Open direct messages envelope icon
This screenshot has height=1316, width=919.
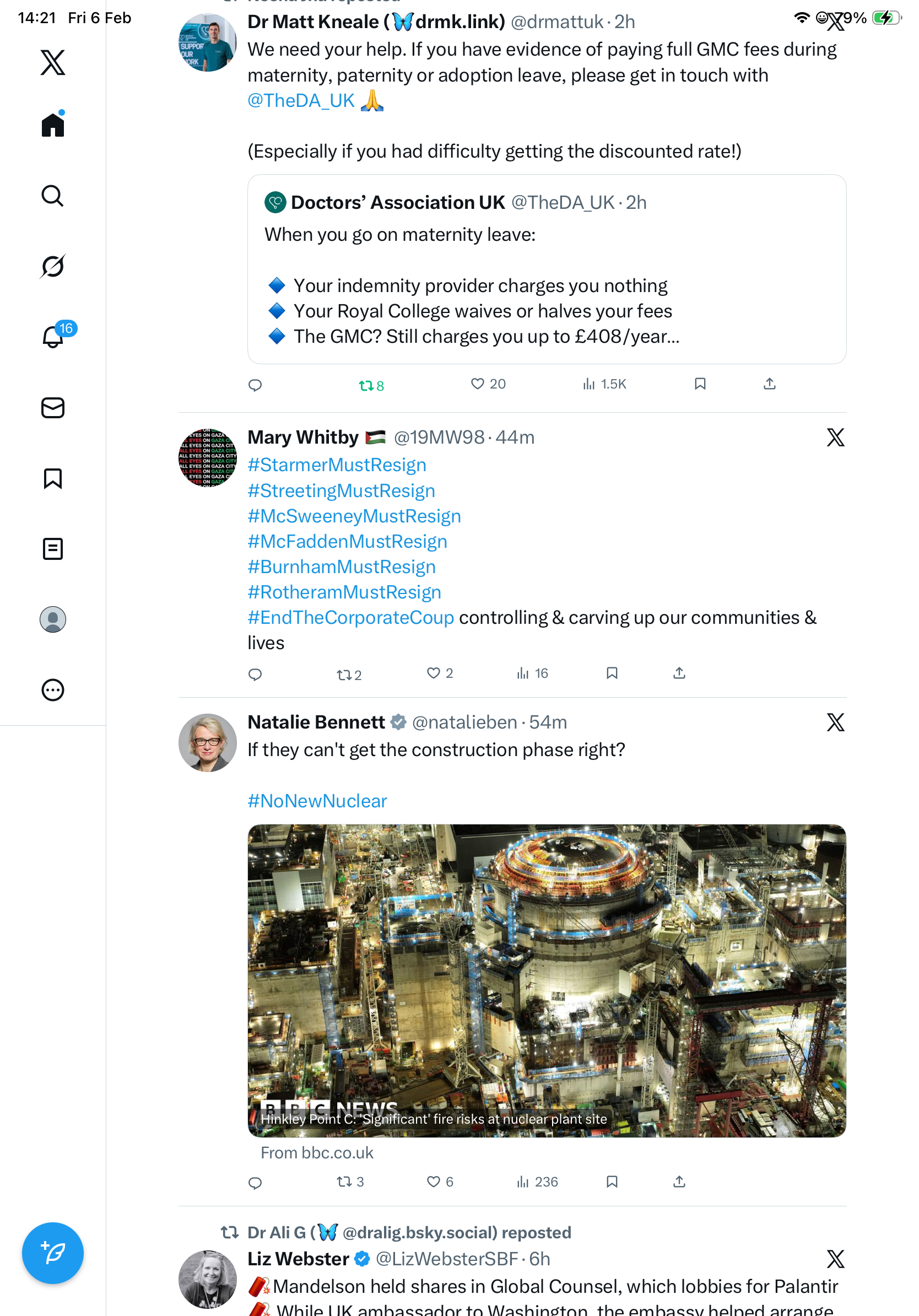53,407
